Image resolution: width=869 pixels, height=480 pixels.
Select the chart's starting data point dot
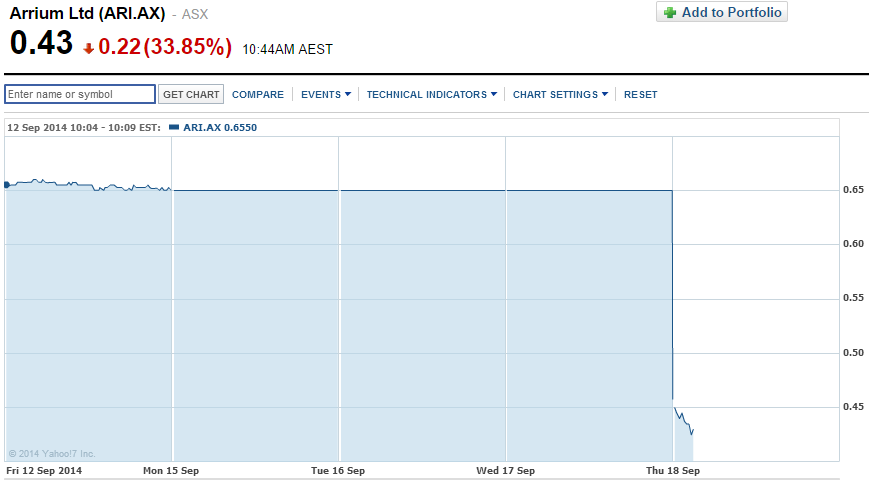point(6,184)
